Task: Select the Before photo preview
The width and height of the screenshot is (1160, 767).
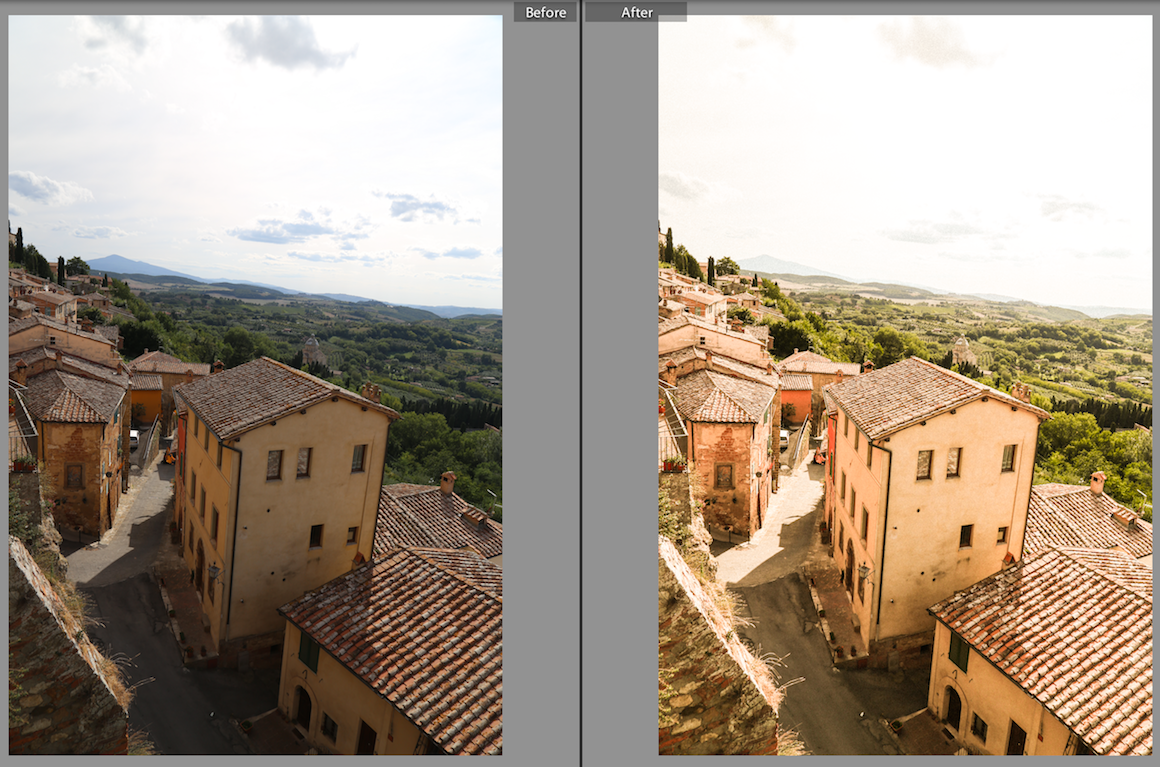Action: [x=255, y=385]
